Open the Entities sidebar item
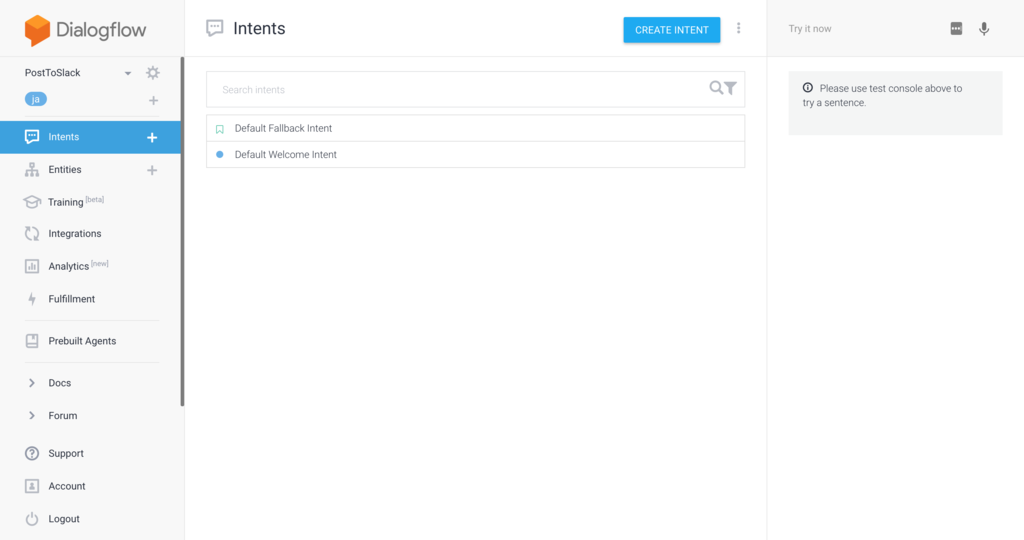The height and width of the screenshot is (540, 1024). (x=65, y=170)
